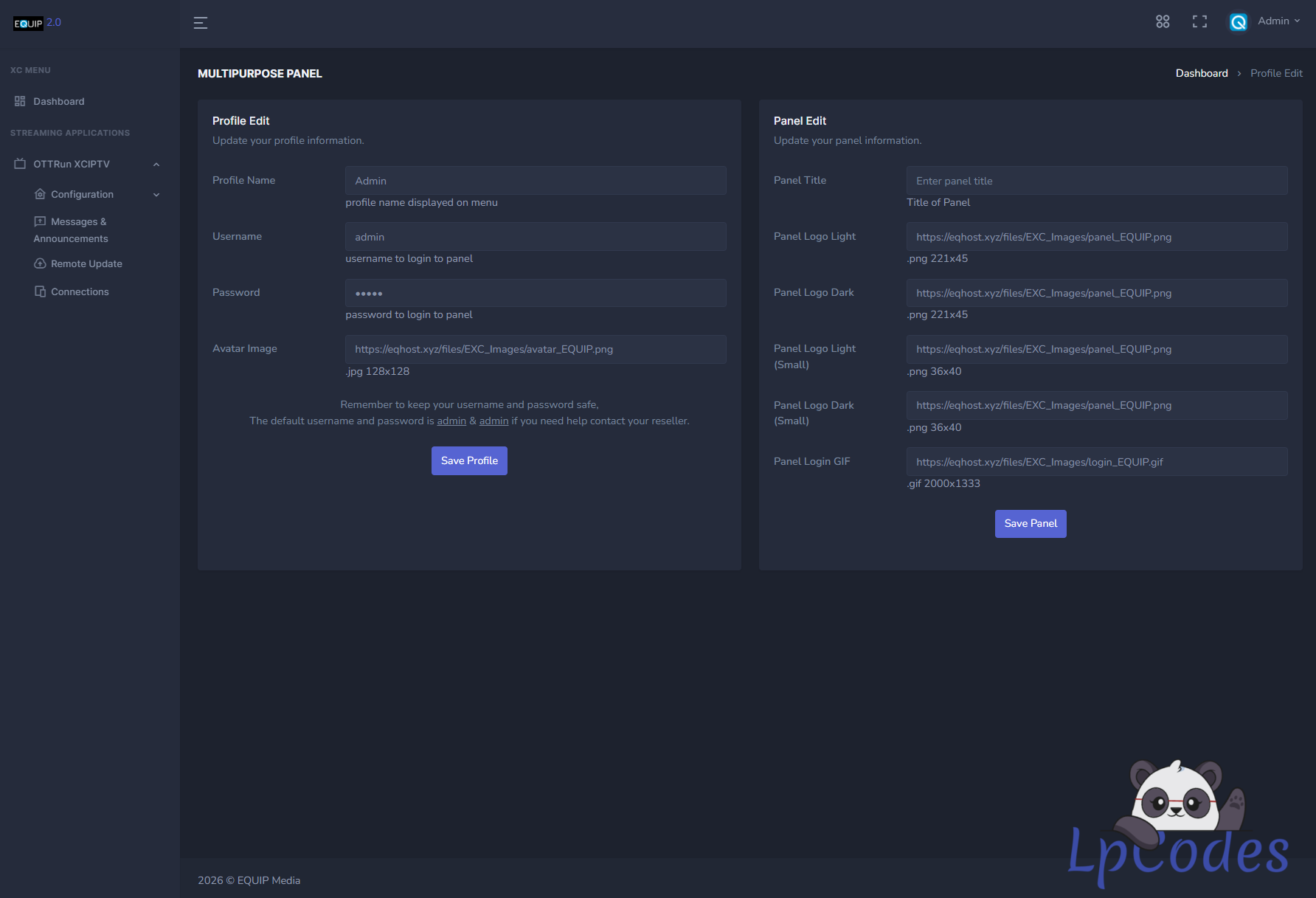Click the EQUIP 2.0 logo
1316x898 pixels.
tap(37, 23)
